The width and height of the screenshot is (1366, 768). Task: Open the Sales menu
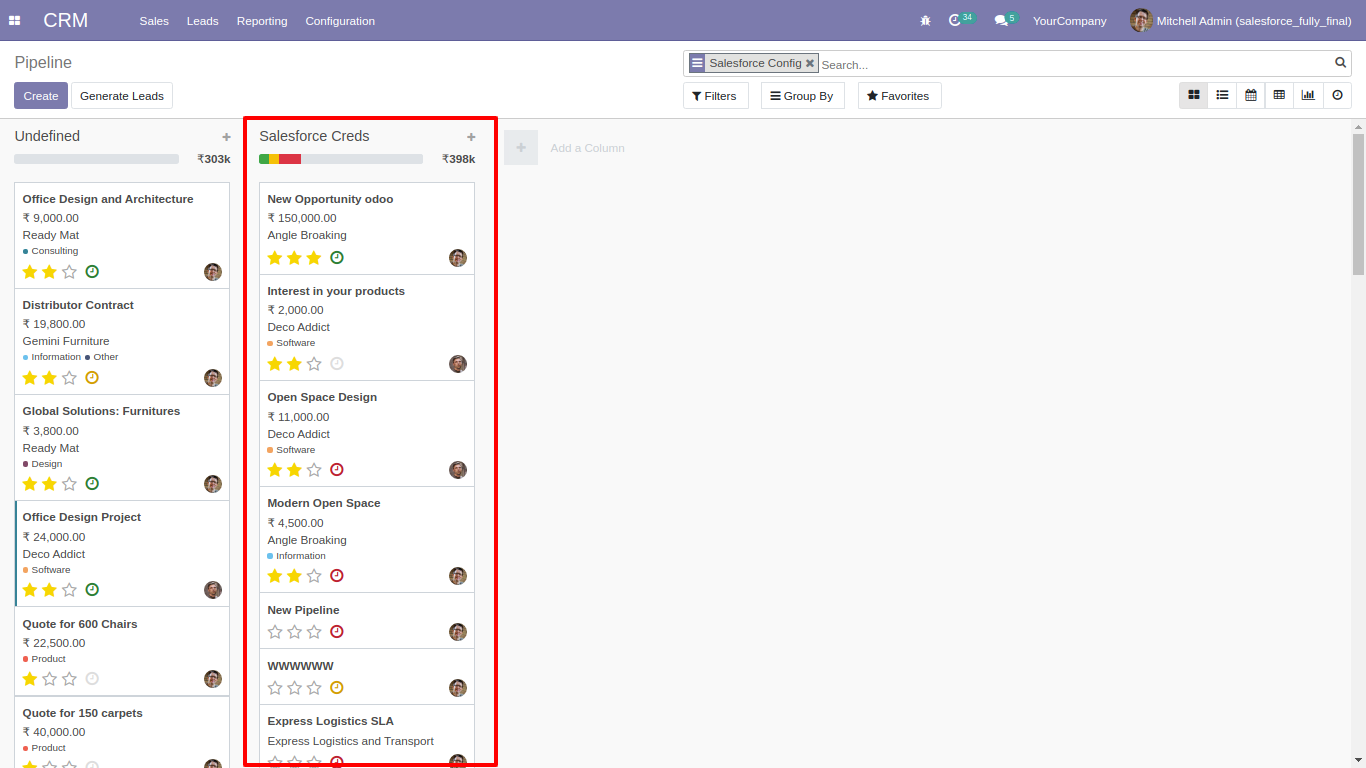pyautogui.click(x=154, y=21)
